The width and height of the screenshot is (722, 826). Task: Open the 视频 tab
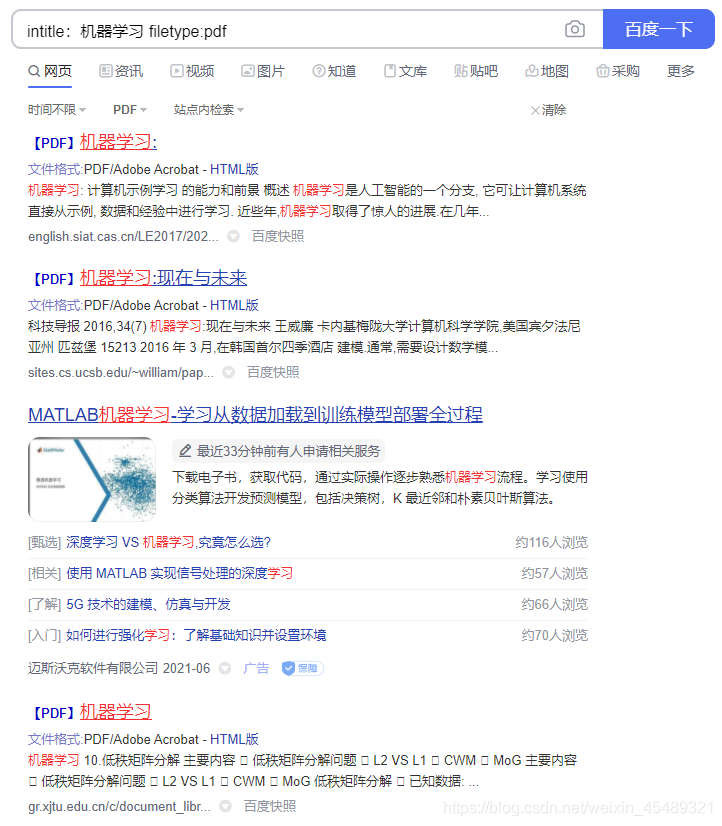point(192,71)
